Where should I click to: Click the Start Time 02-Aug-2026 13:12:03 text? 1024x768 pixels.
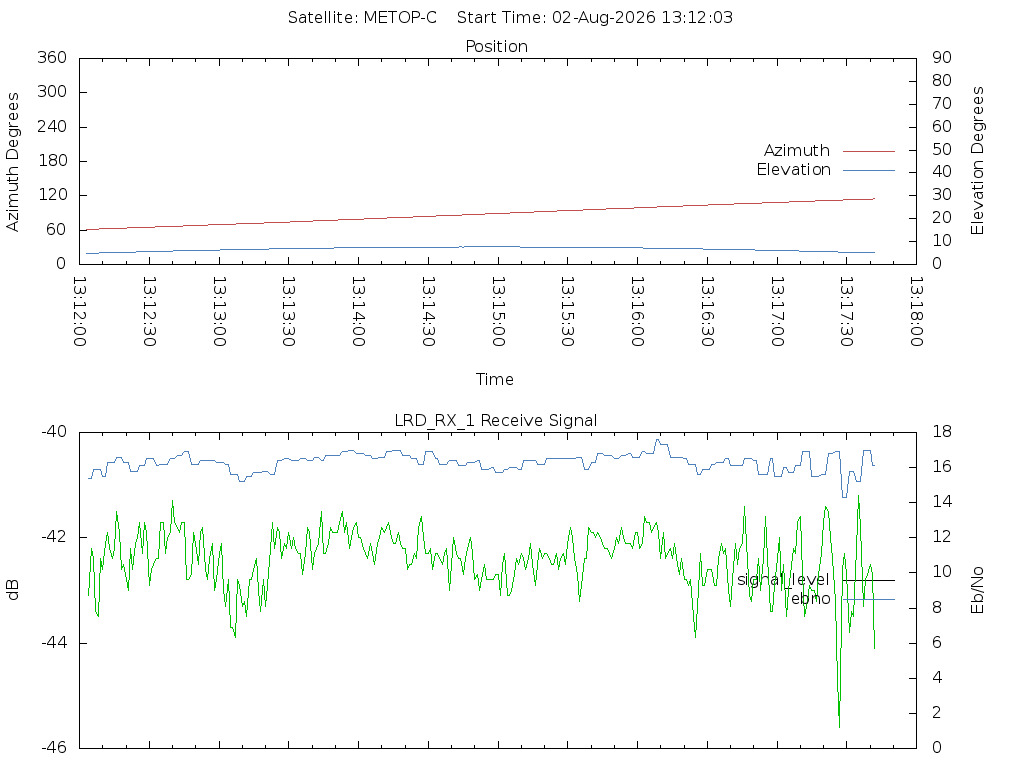point(595,17)
